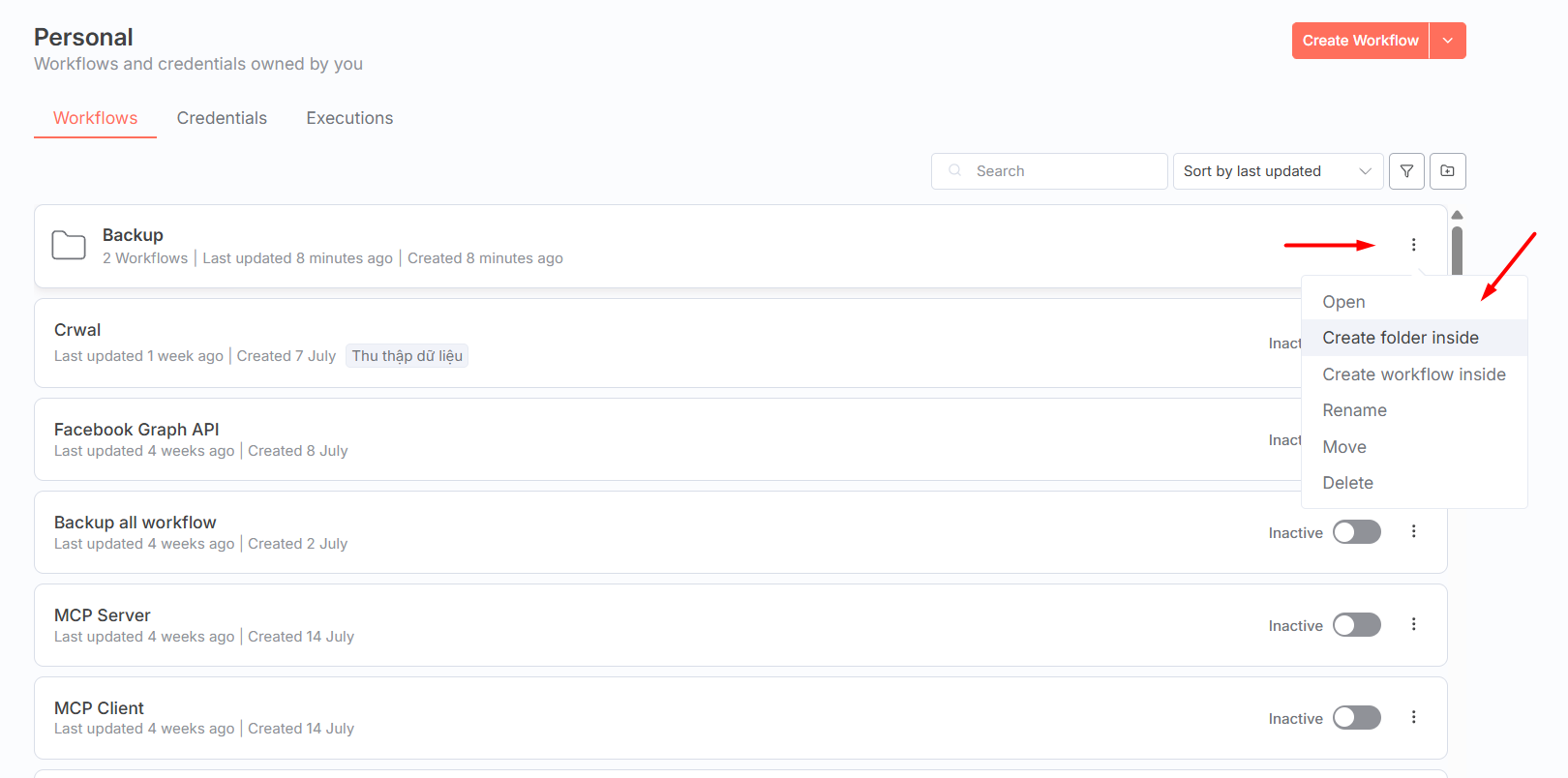This screenshot has width=1568, height=778.
Task: Open three-dot menu for Backup all workflow
Action: point(1413,531)
